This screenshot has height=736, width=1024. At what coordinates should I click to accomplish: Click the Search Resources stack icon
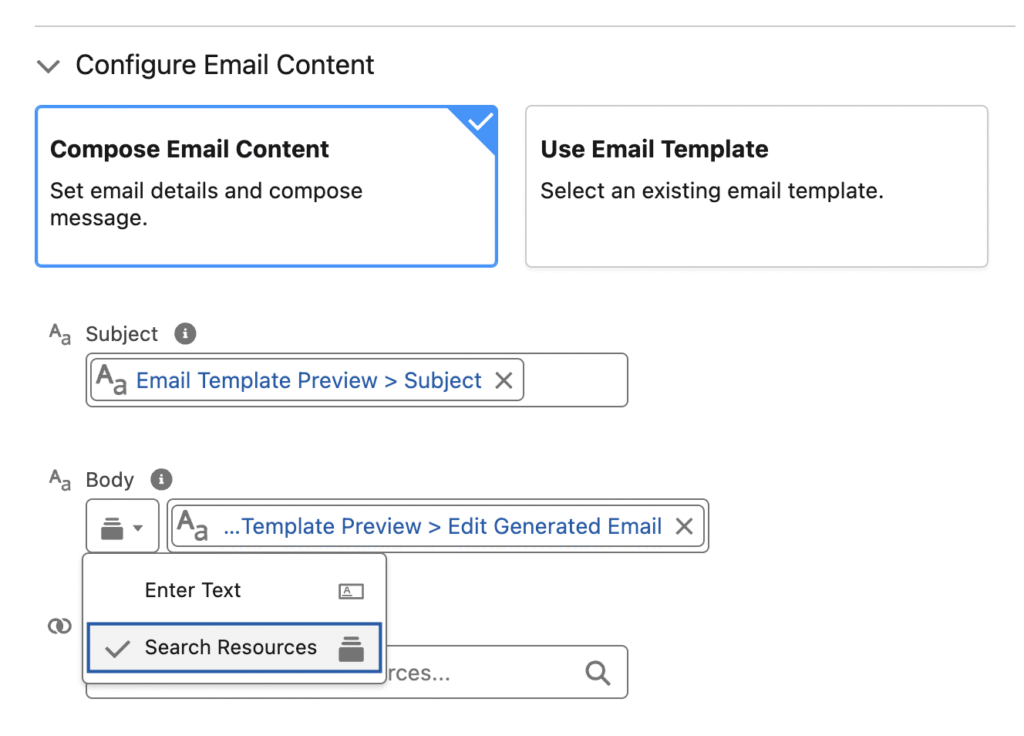coord(351,648)
